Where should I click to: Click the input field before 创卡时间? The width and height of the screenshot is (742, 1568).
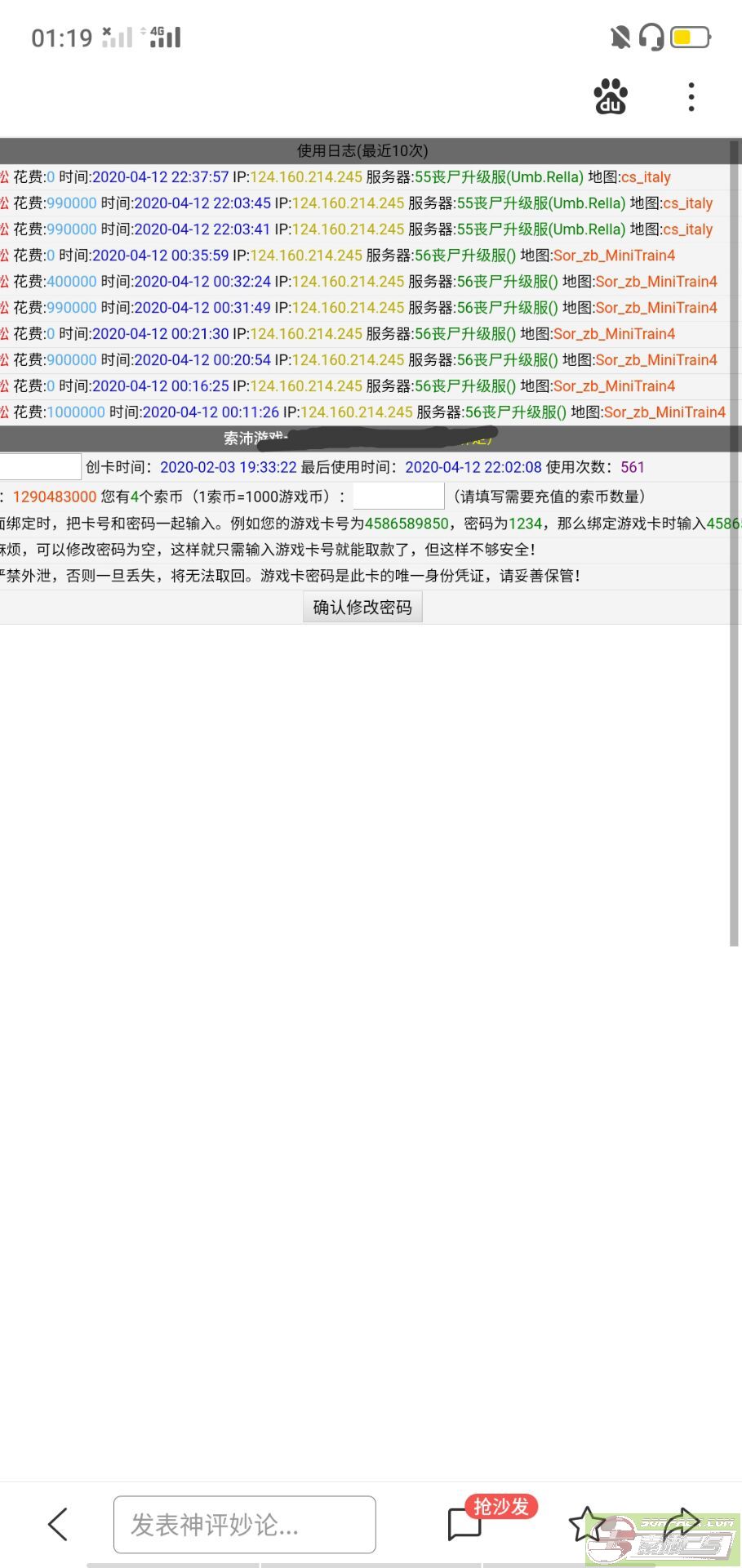[39, 467]
